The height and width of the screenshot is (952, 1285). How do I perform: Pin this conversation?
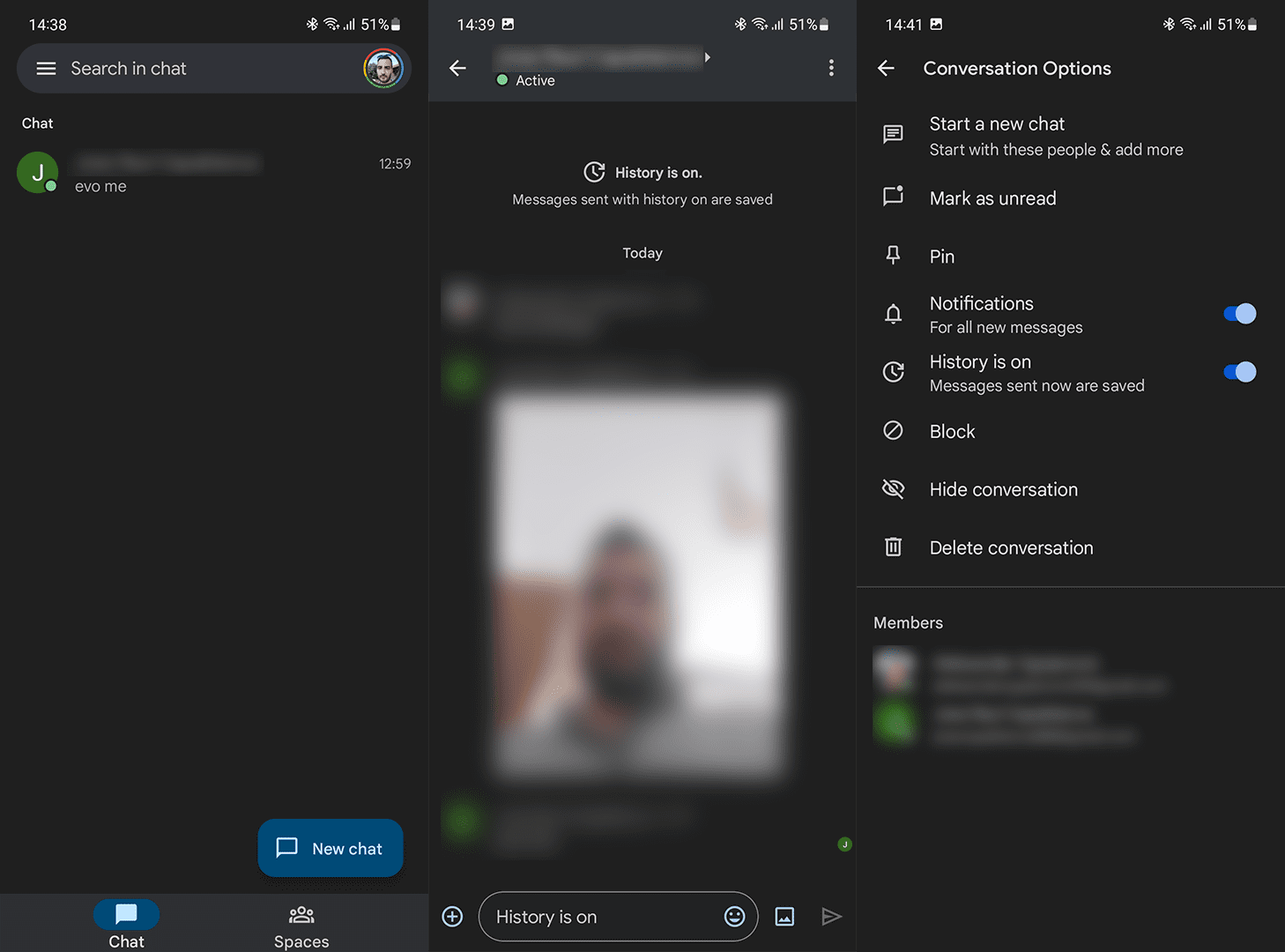[1071, 257]
